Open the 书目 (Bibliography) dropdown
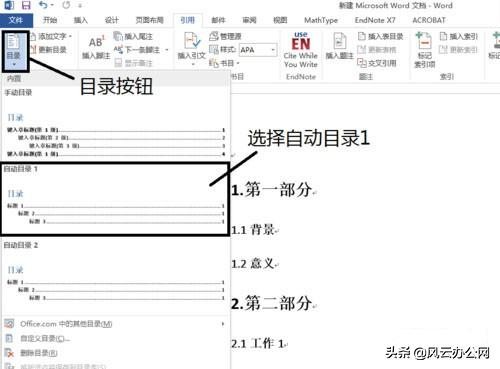The height and width of the screenshot is (369, 500). click(x=224, y=63)
